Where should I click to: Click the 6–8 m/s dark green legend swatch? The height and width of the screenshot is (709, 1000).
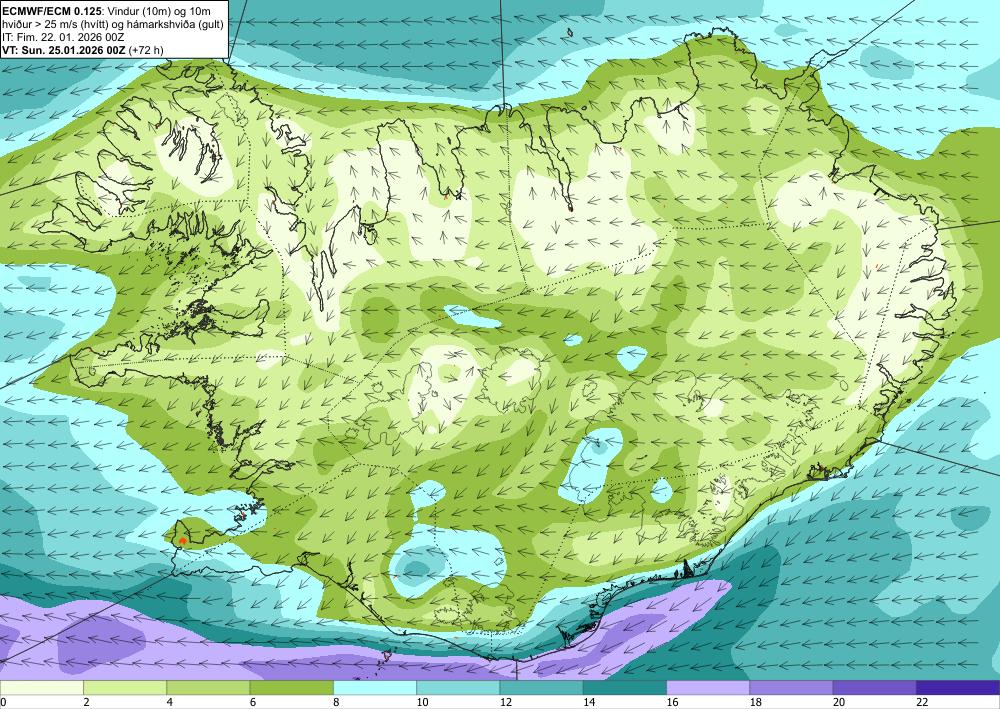[291, 688]
